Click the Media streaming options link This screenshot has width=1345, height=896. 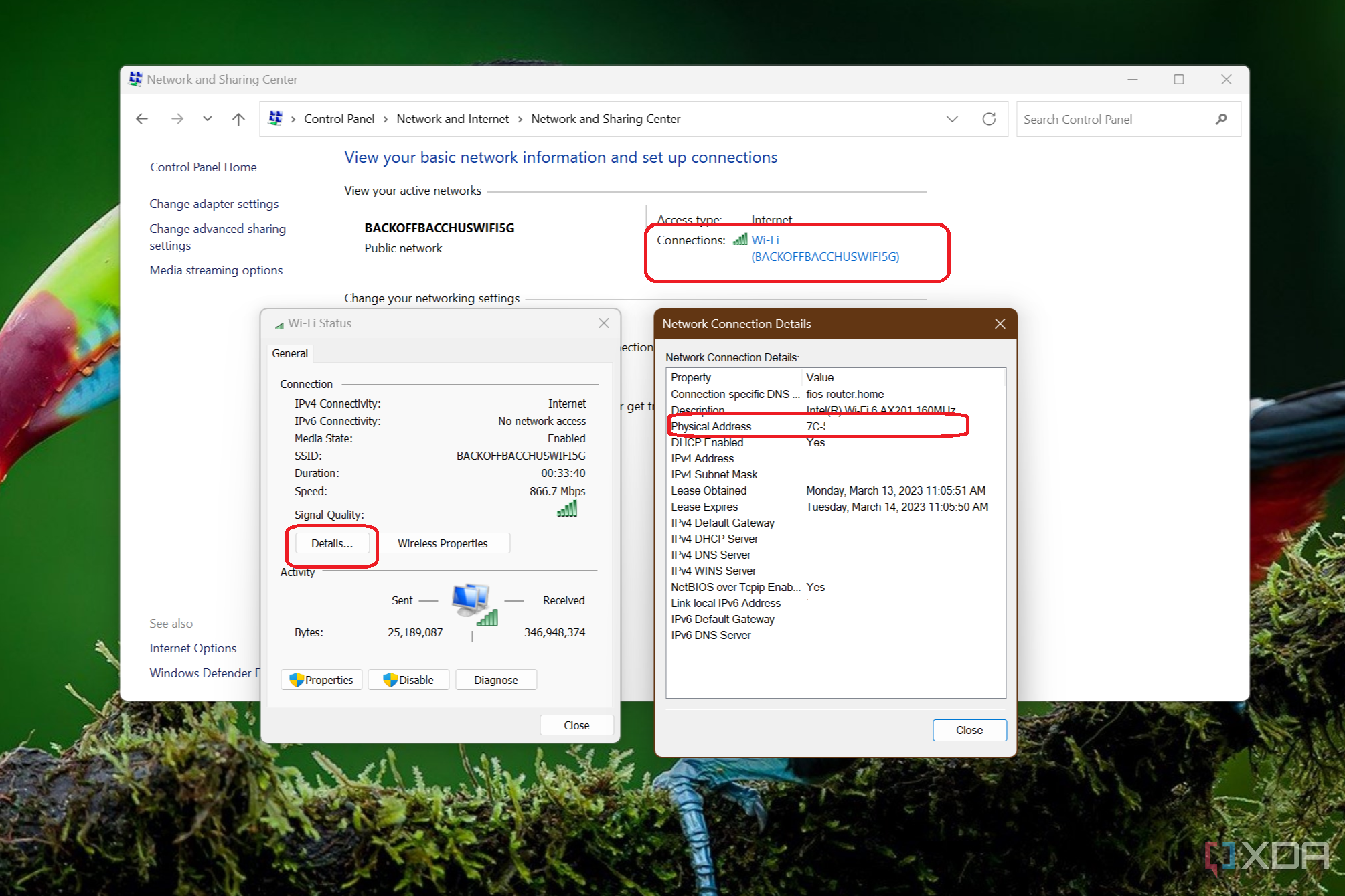click(216, 270)
